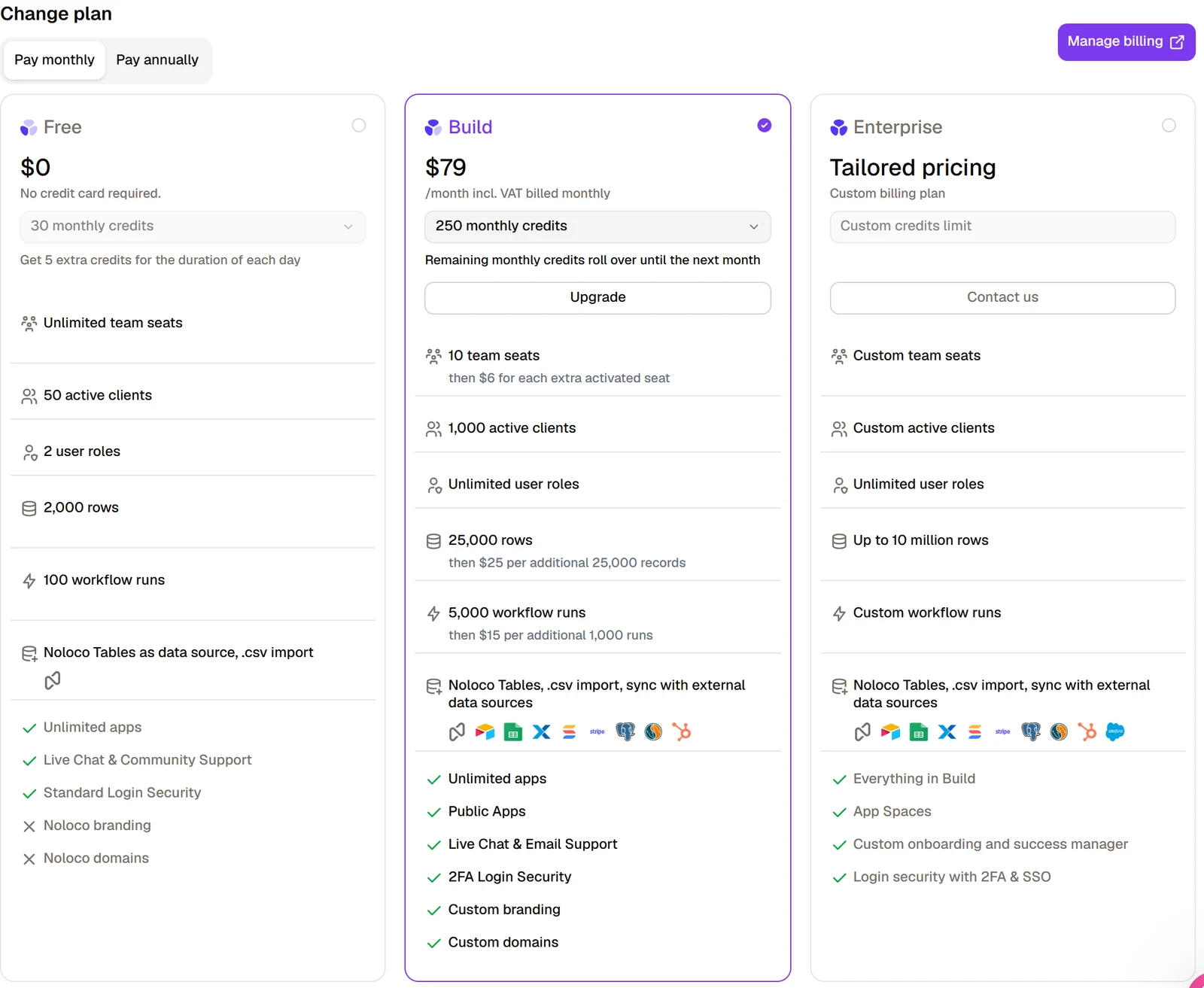Click the 'Live Chat & Email Support' text
The width and height of the screenshot is (1204, 988).
533,844
